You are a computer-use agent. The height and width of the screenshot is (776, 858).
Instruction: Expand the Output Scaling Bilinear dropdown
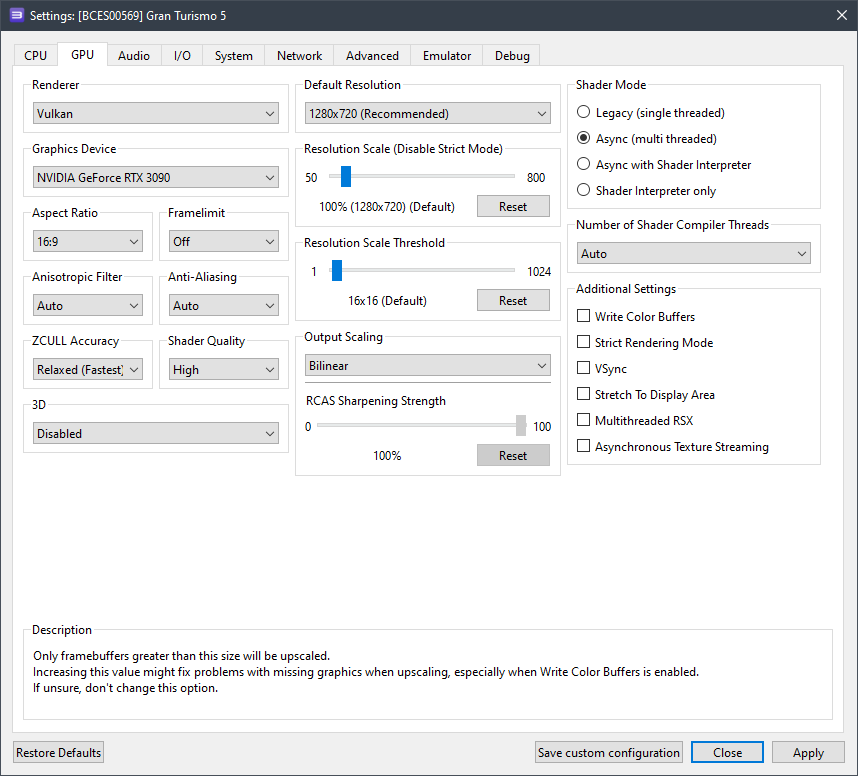click(427, 366)
